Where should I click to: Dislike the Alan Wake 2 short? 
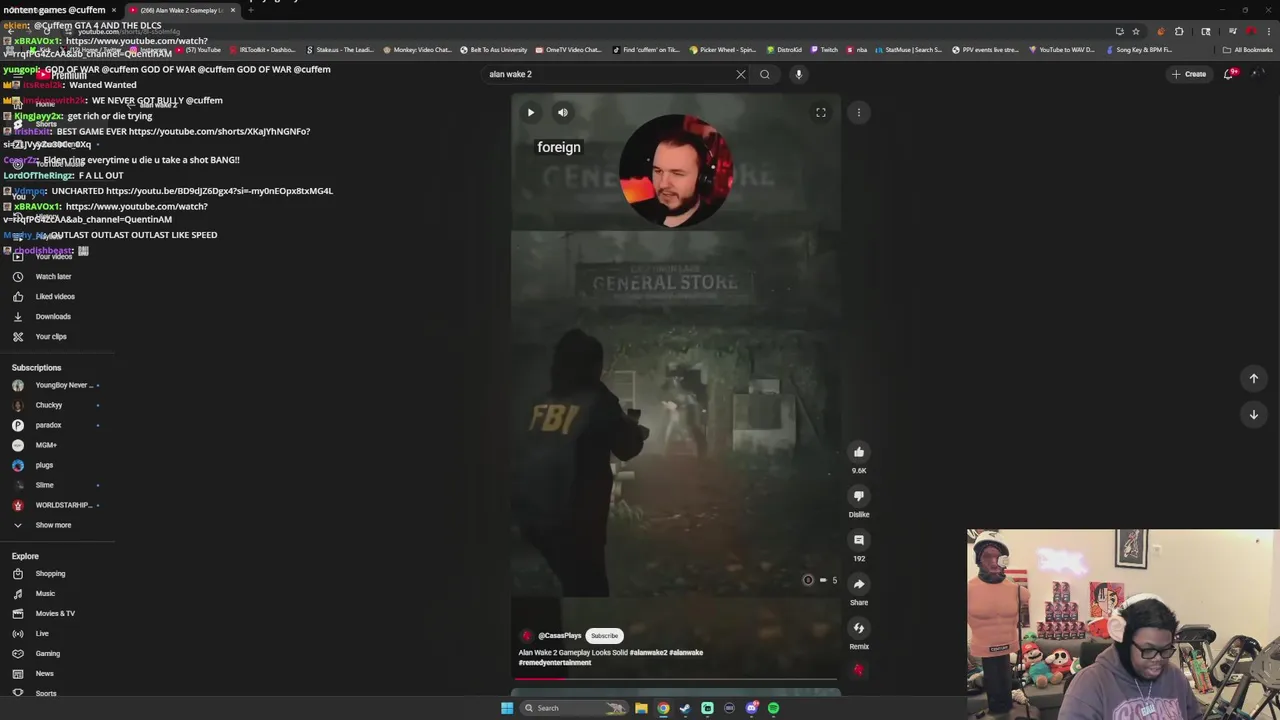point(859,496)
